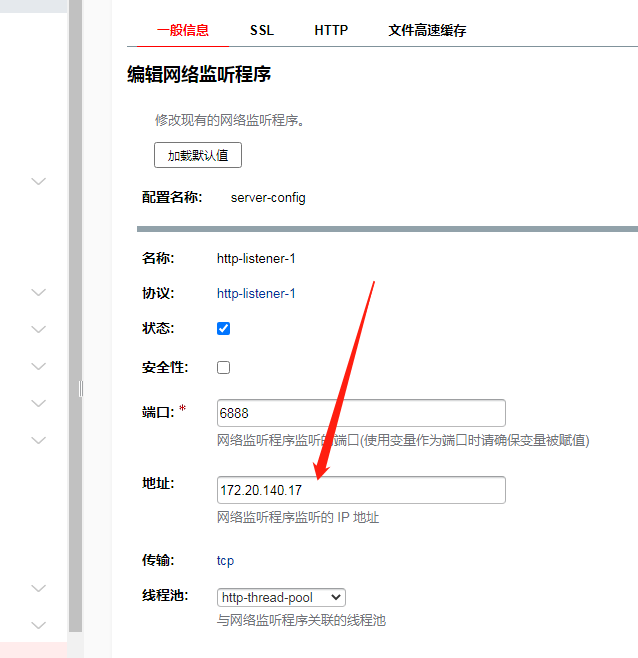
Task: Open the 传输 tcp link
Action: (225, 561)
